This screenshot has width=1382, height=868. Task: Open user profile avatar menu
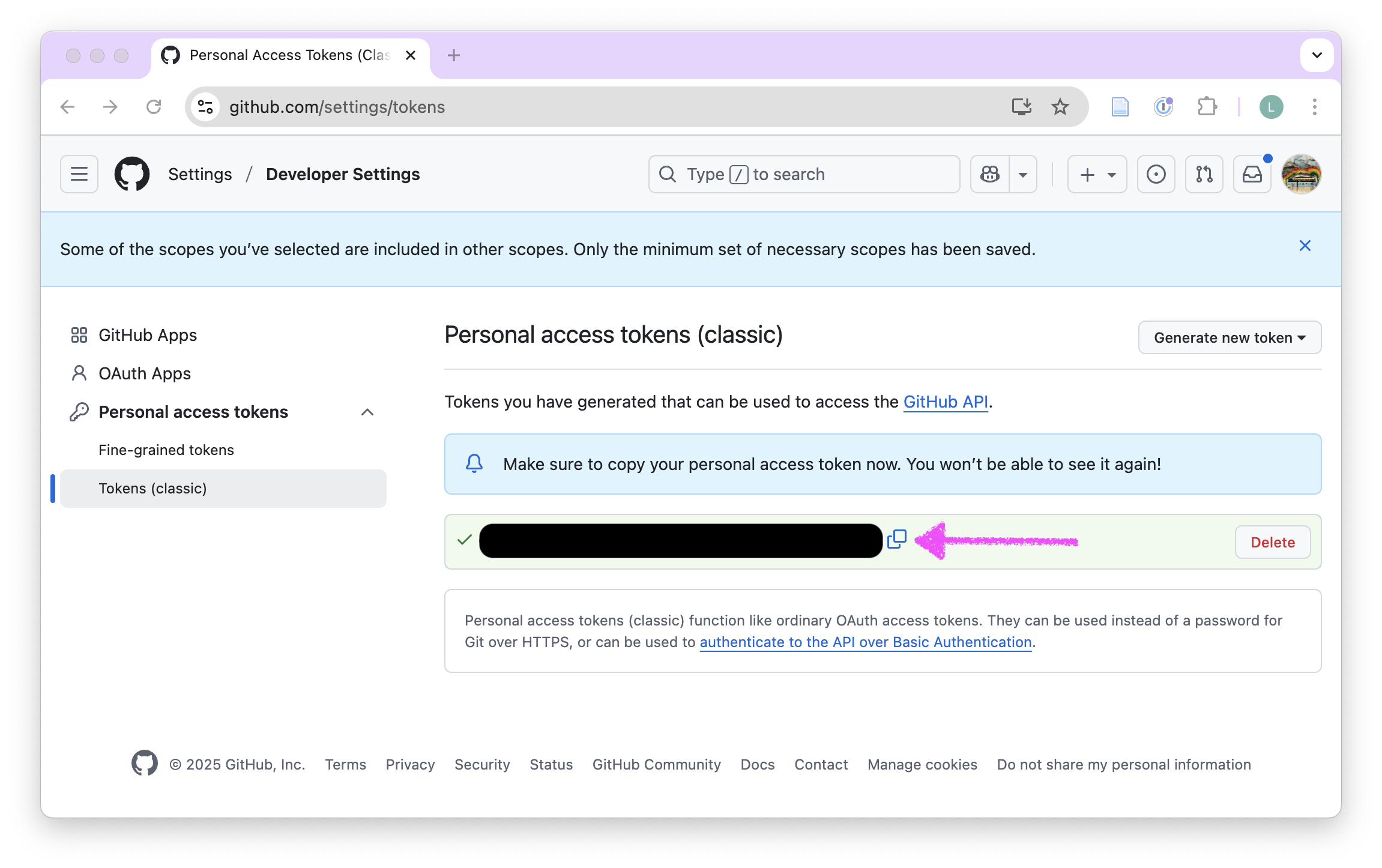coord(1301,174)
